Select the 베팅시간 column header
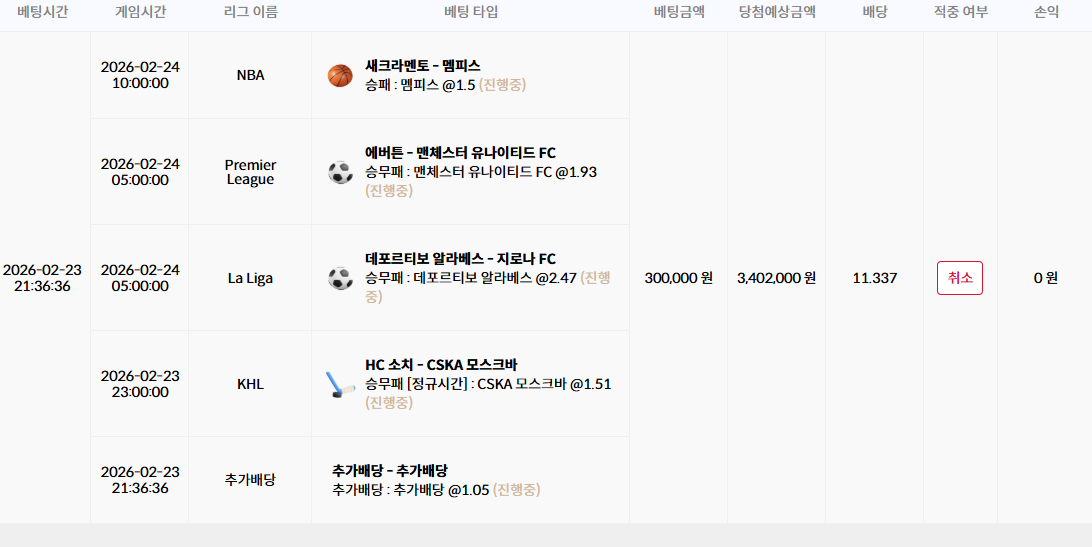This screenshot has width=1092, height=547. 43,12
